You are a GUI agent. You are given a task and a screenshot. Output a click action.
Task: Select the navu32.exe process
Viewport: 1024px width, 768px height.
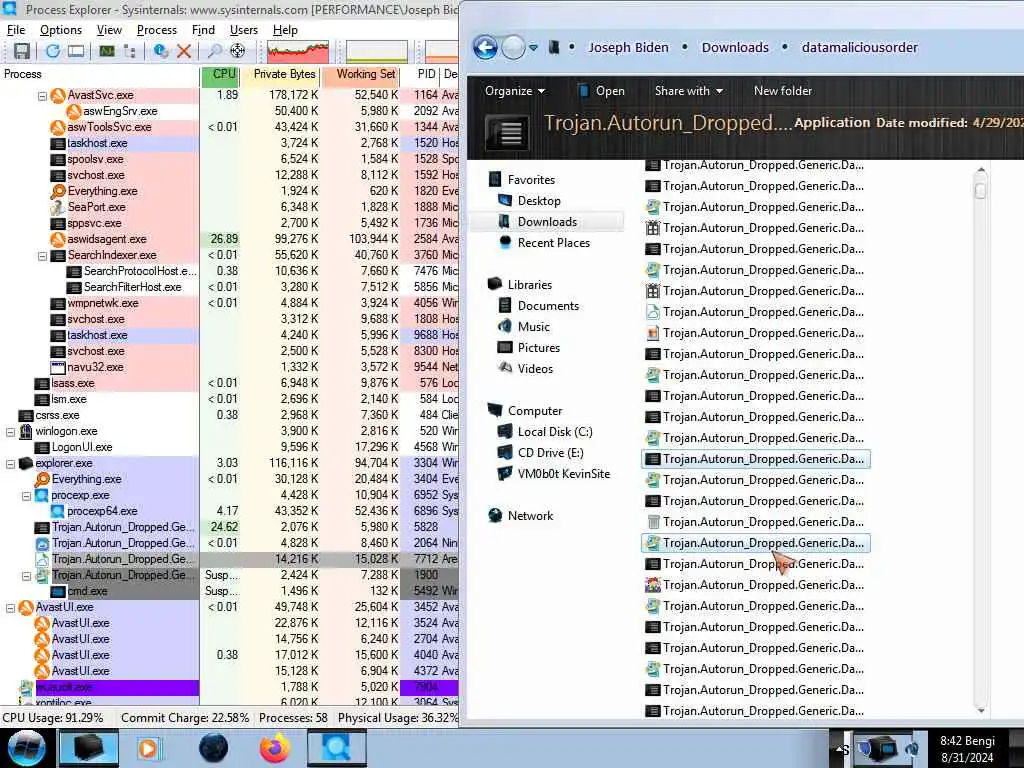pyautogui.click(x=229, y=367)
